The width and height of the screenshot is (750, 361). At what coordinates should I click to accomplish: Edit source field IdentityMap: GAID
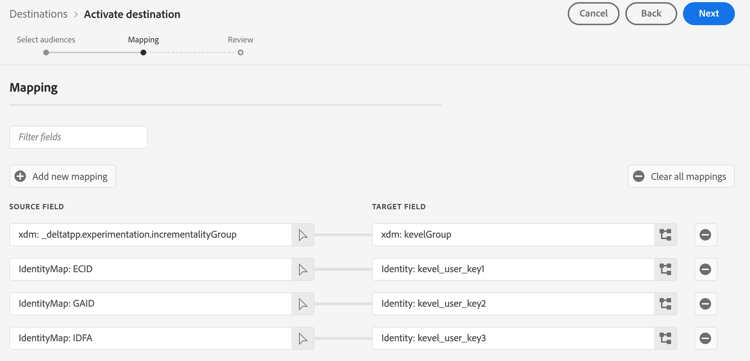(151, 304)
